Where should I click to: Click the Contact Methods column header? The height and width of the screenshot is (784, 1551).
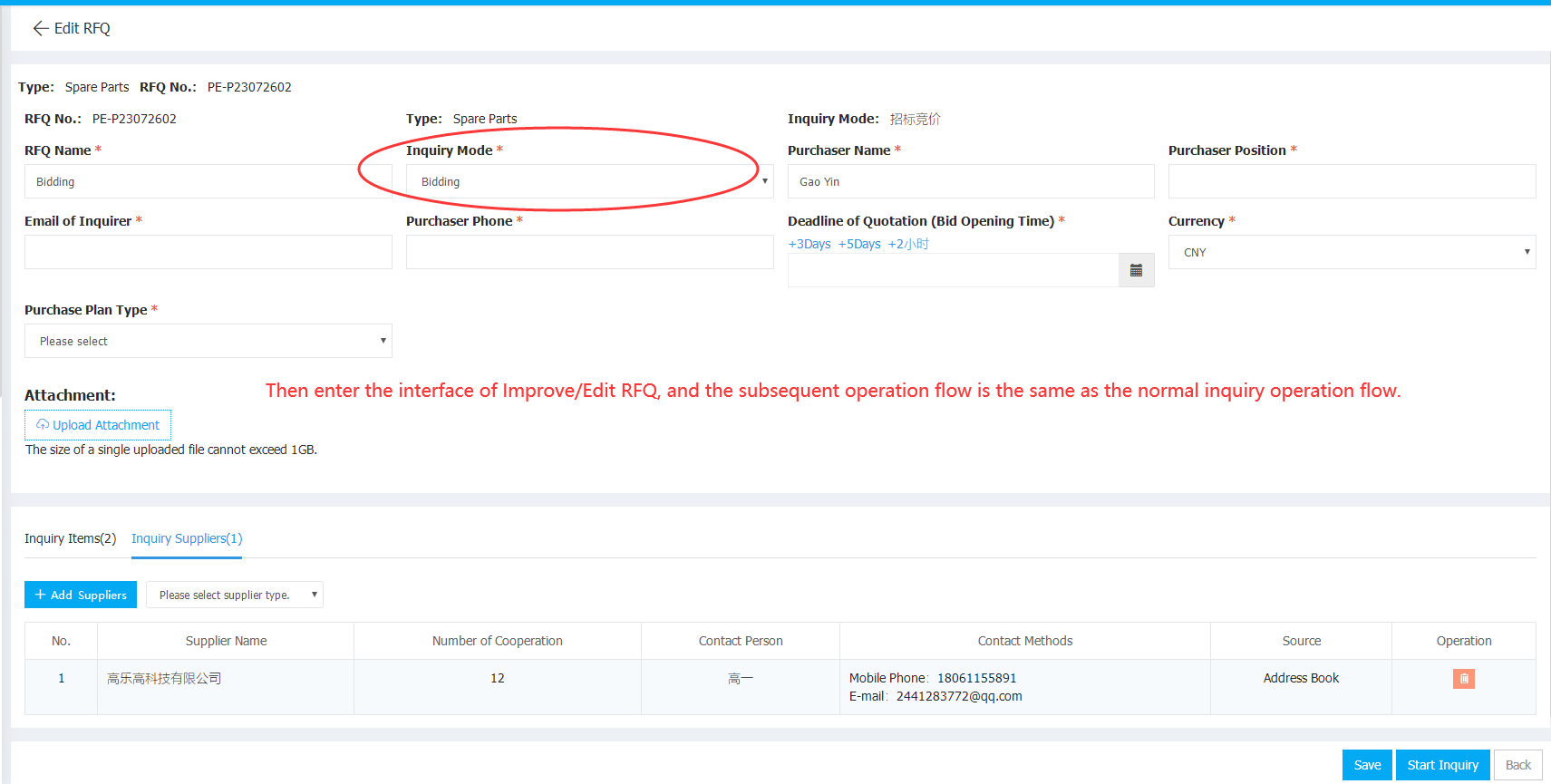pos(1025,641)
